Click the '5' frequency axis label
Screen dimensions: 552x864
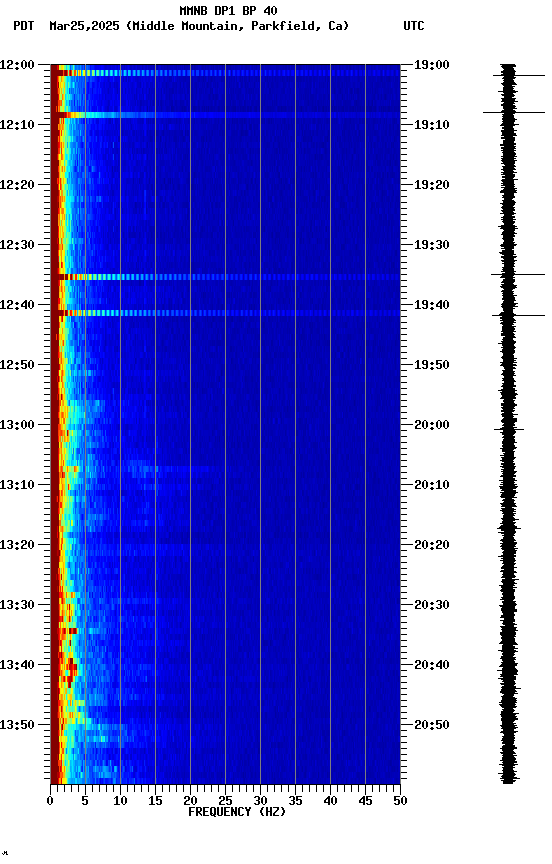point(85,801)
